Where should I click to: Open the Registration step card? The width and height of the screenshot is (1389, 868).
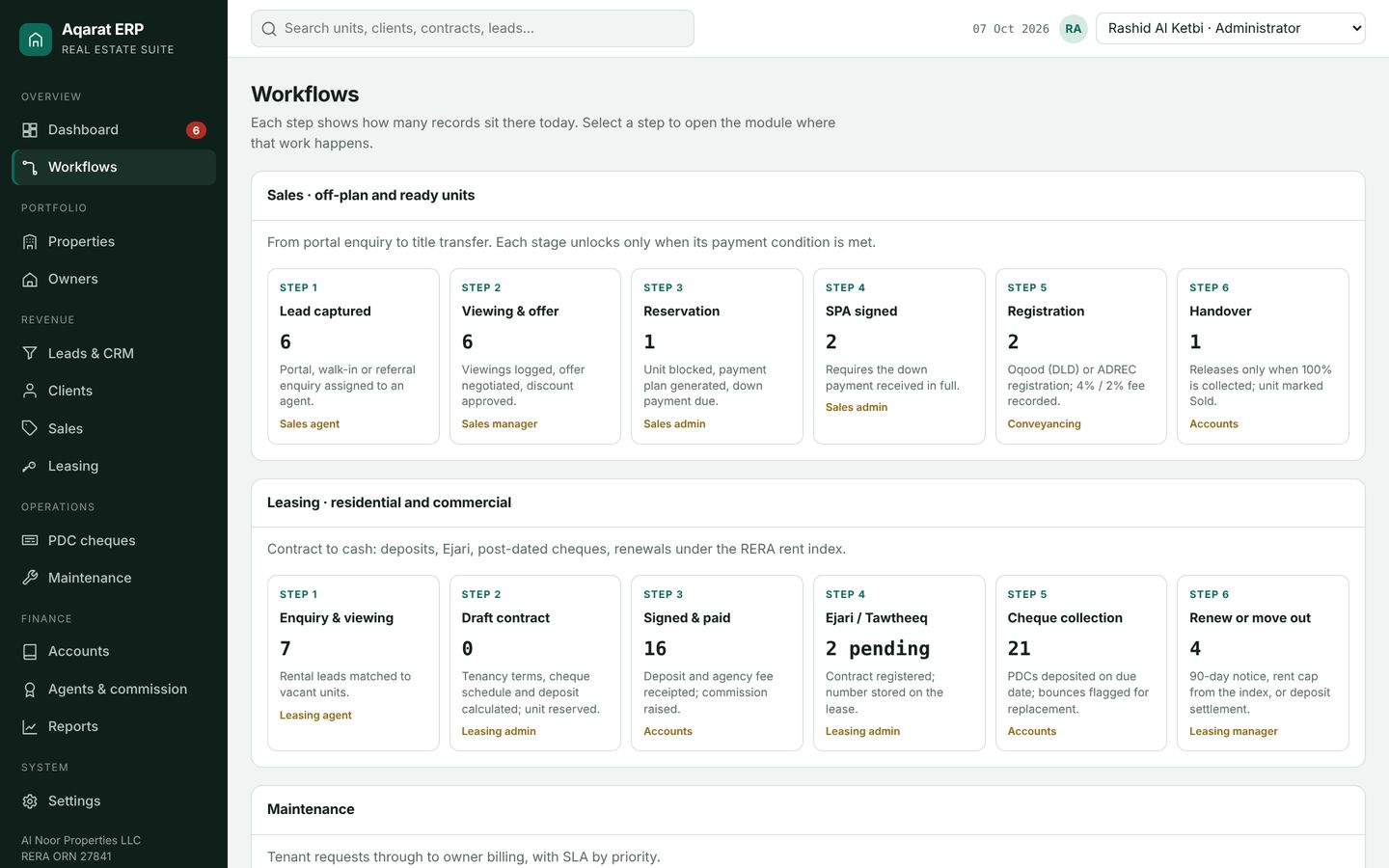[x=1081, y=356]
